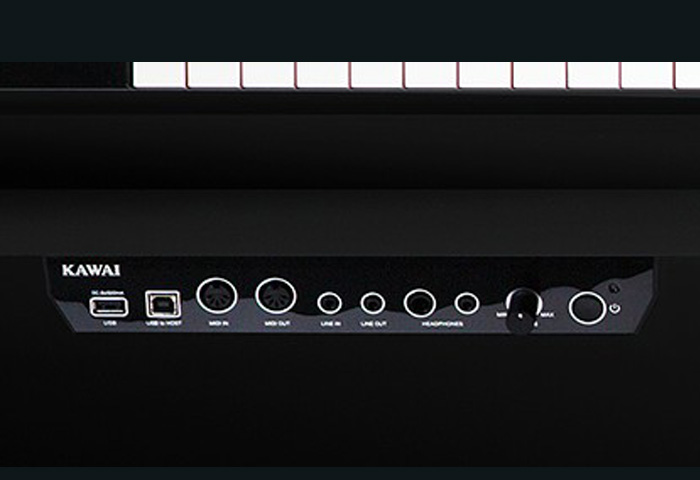Click the leftmost visible white piano key

158,75
